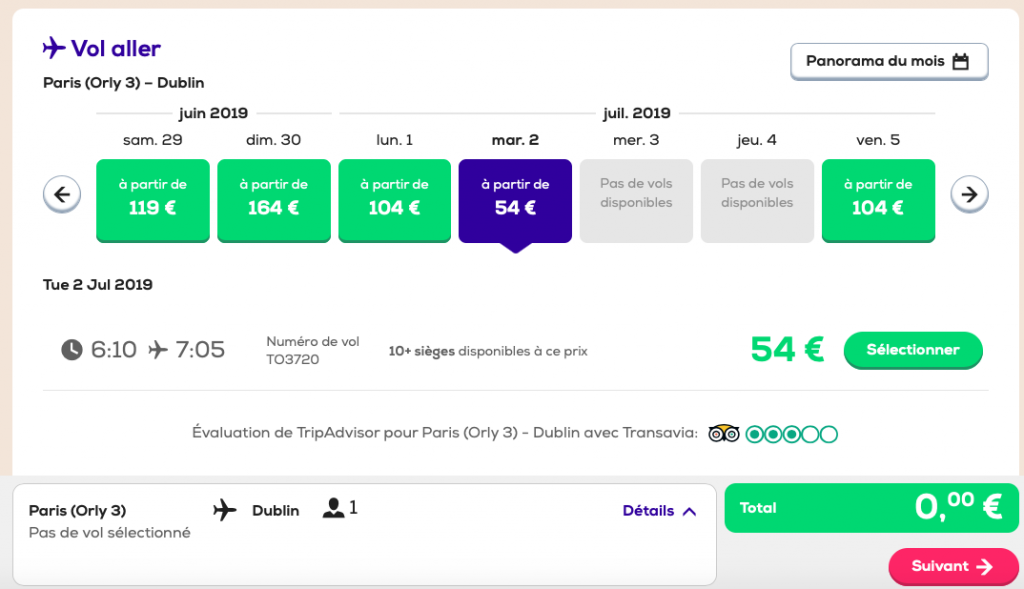Click the selected Tuesday 2 July 54 € tile

click(515, 200)
